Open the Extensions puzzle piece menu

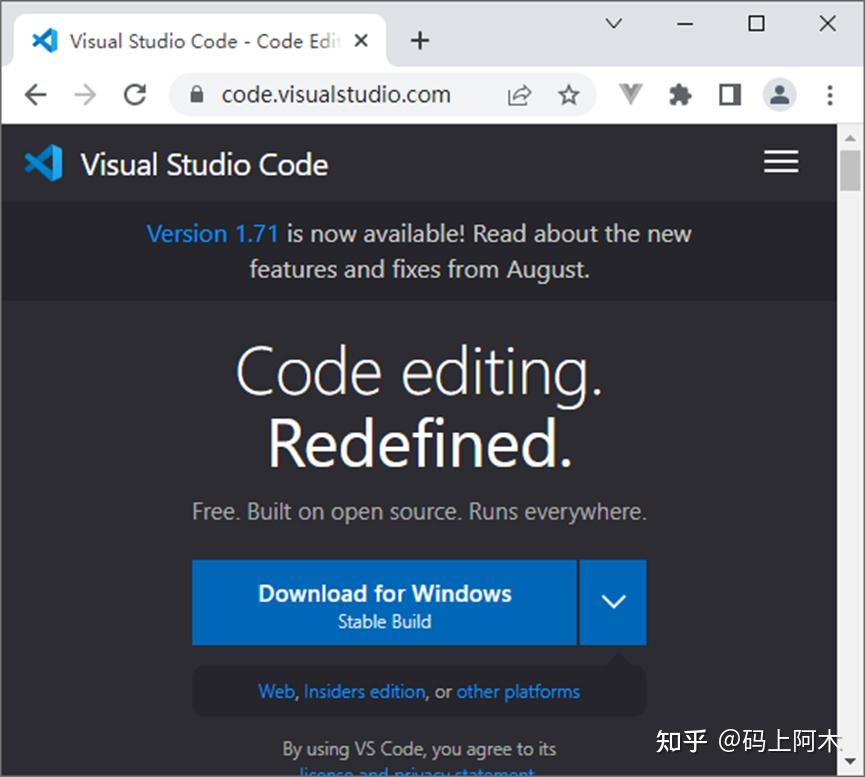[x=680, y=95]
